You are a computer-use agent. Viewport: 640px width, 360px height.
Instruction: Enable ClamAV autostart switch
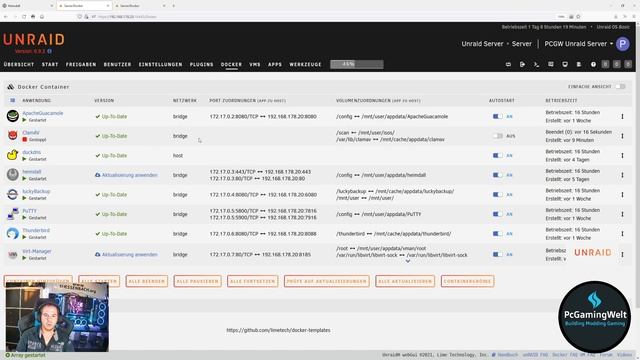(497, 136)
